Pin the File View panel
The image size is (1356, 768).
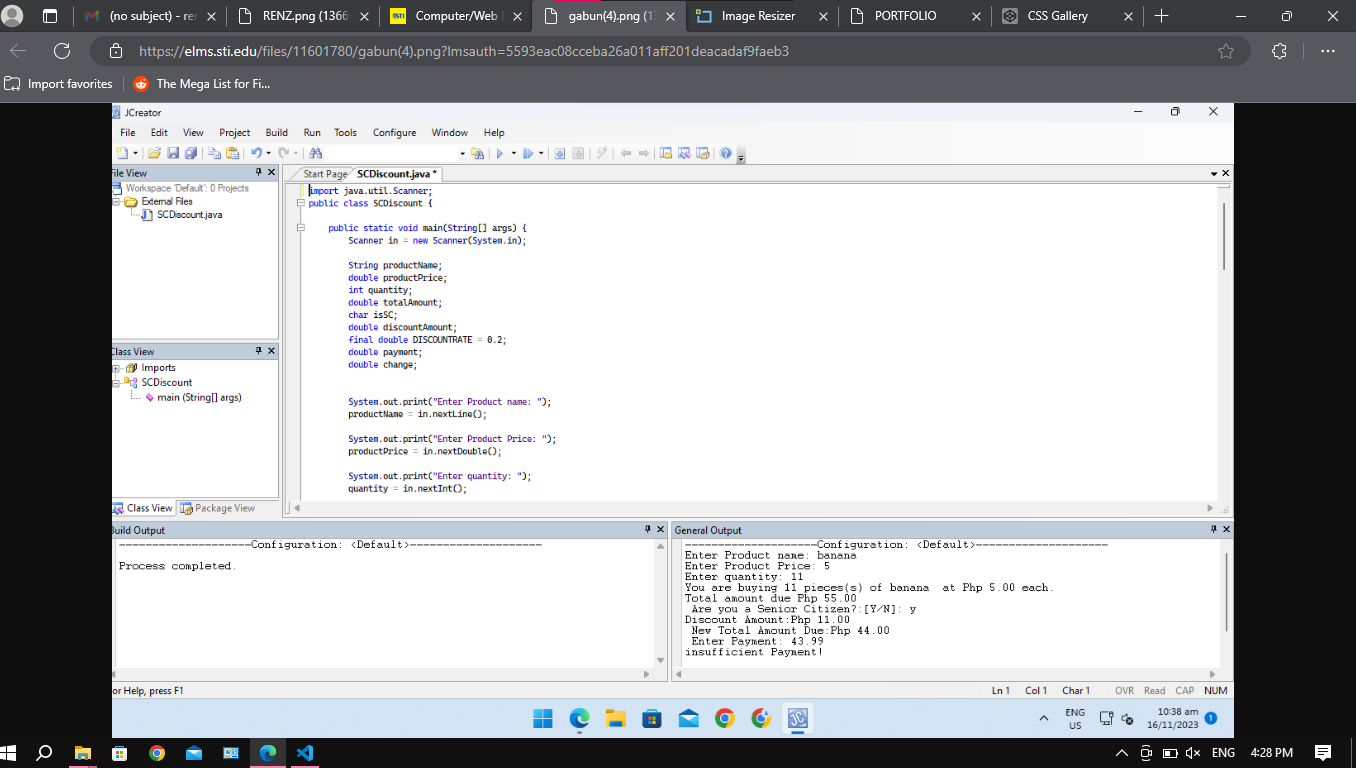tap(259, 173)
